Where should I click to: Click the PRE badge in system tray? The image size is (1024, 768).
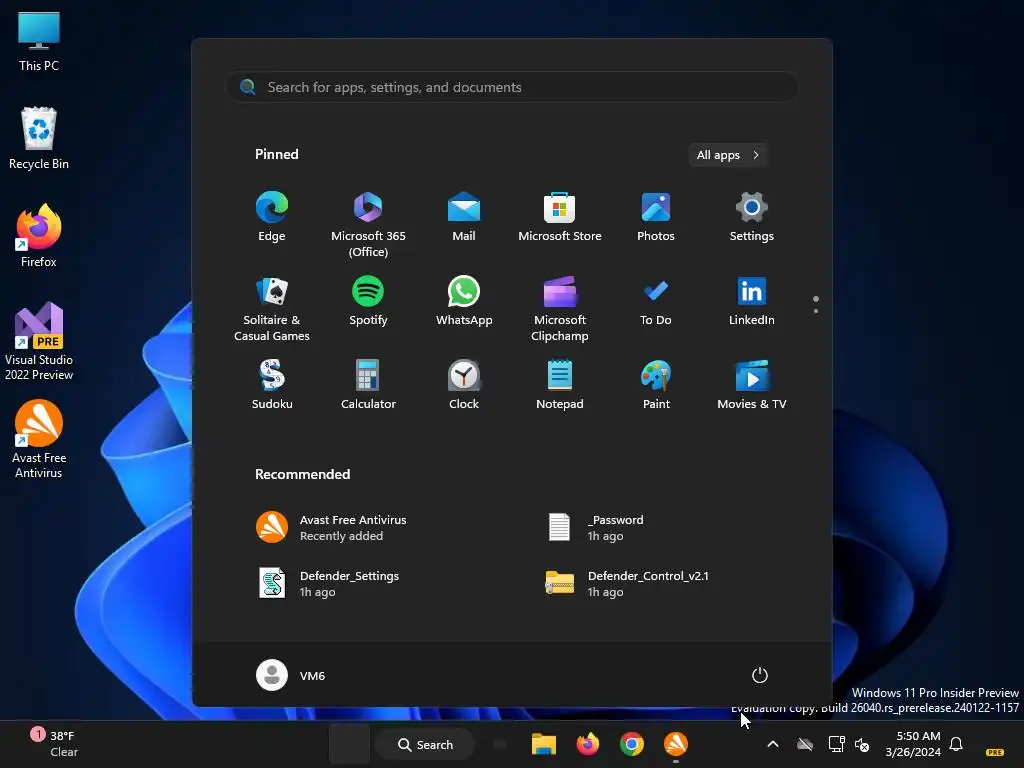[995, 752]
